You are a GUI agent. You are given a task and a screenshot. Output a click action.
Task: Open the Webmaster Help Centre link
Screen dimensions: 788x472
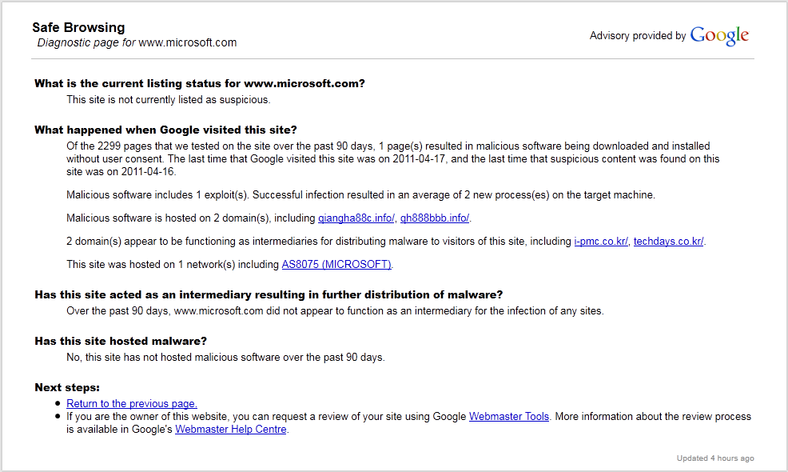click(x=231, y=430)
